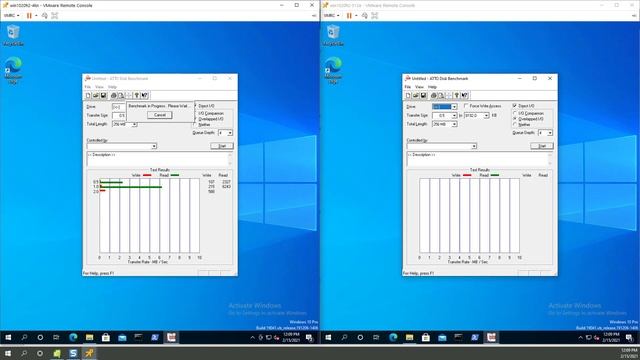The height and width of the screenshot is (360, 640).
Task: Open File menu in left ATTO window
Action: tap(87, 87)
